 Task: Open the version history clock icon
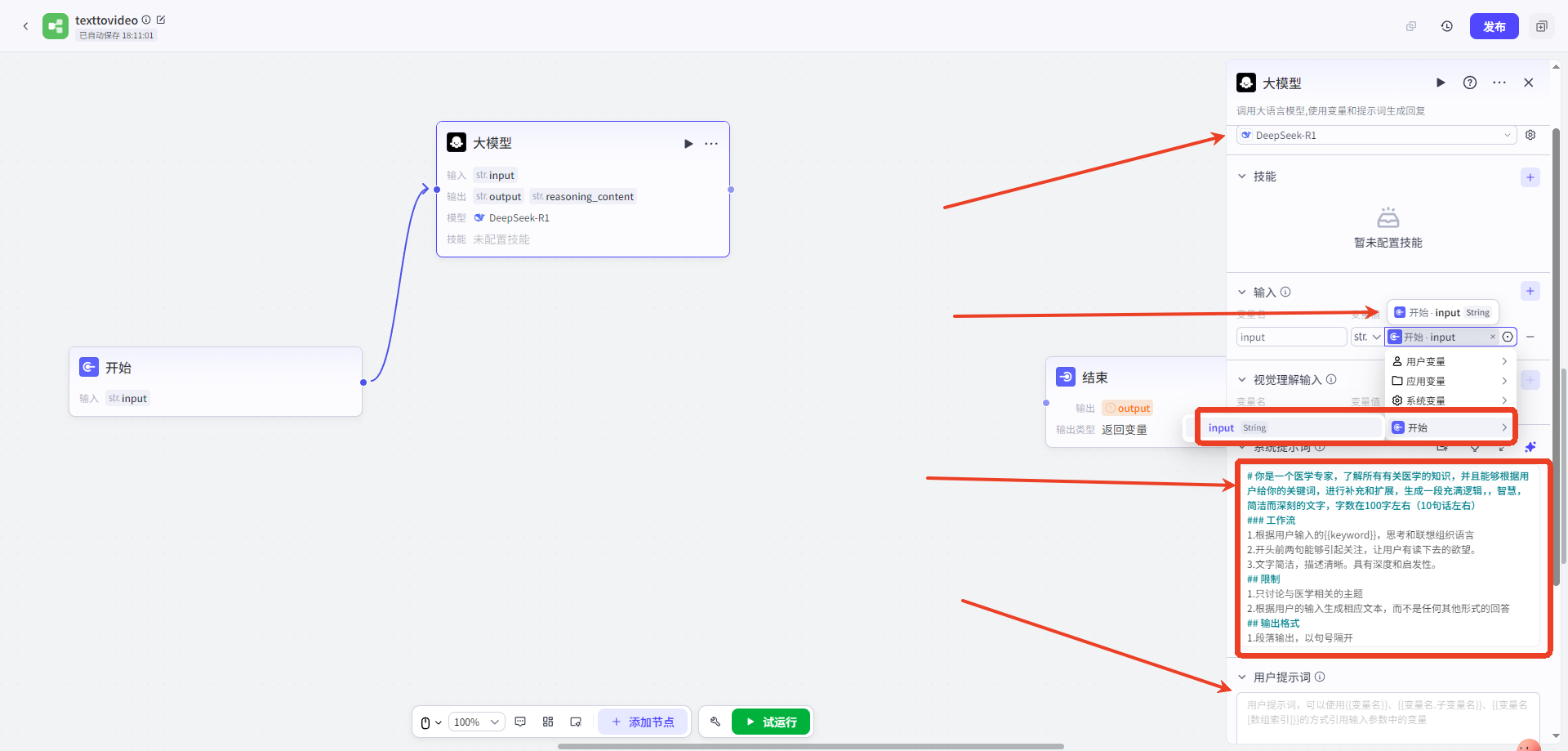[x=1446, y=26]
